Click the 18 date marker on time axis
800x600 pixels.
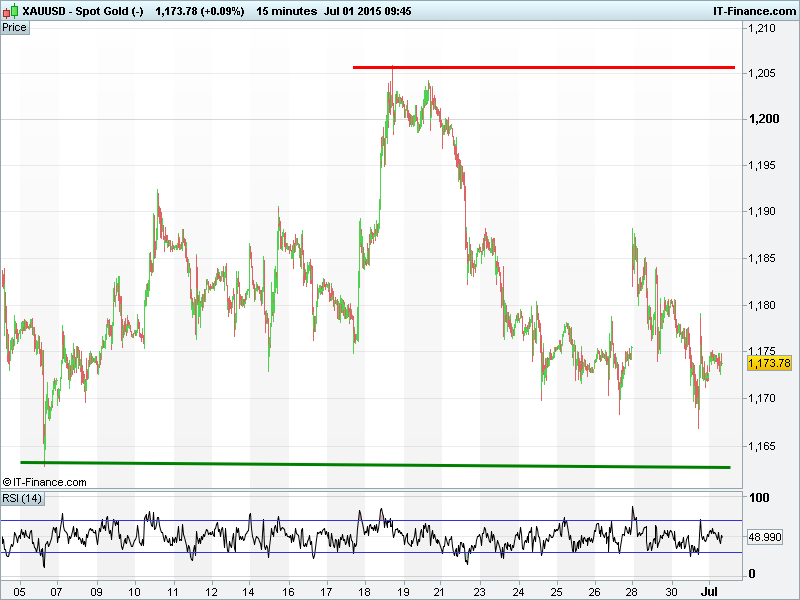[x=365, y=590]
